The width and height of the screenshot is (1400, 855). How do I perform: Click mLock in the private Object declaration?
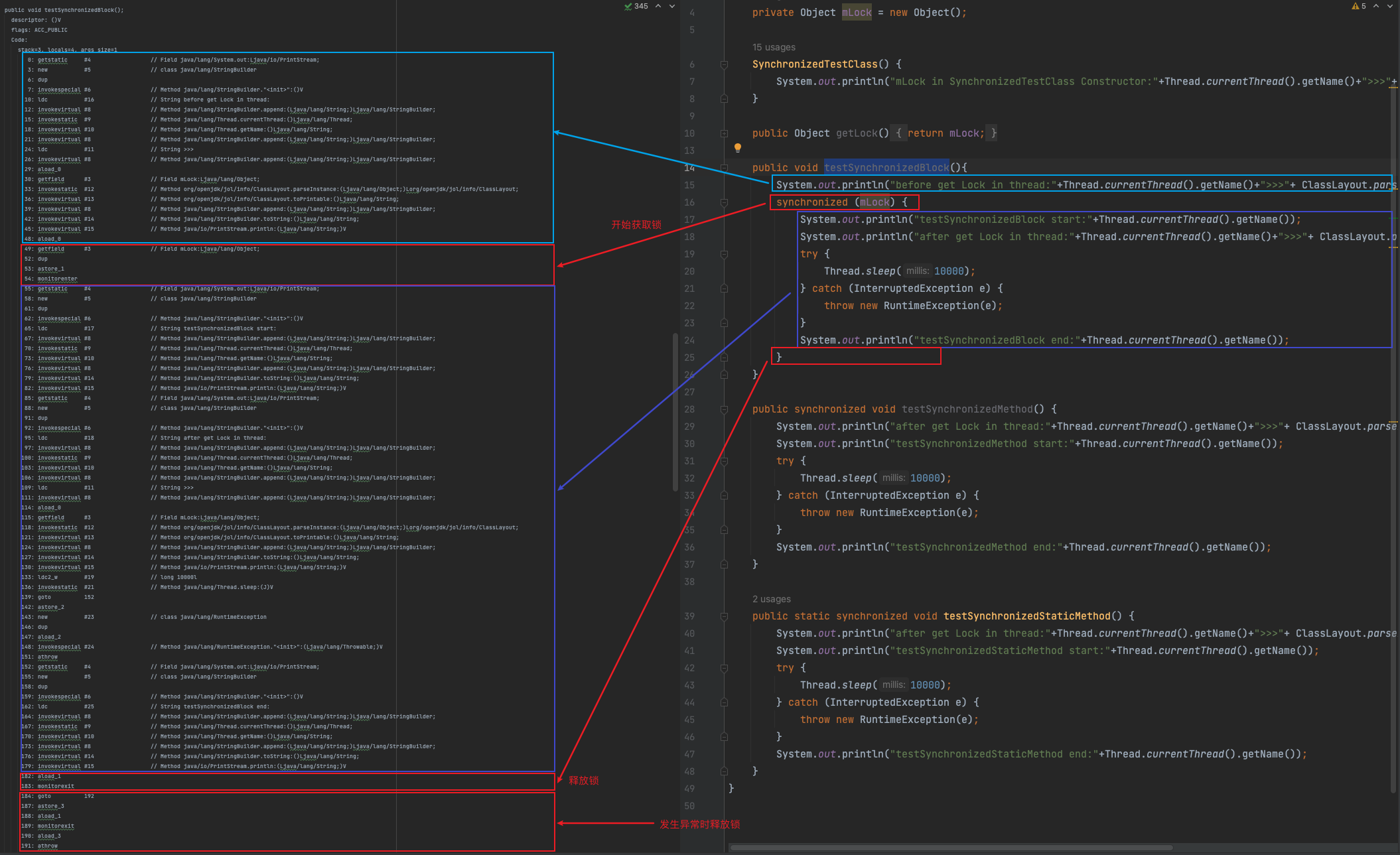(857, 13)
